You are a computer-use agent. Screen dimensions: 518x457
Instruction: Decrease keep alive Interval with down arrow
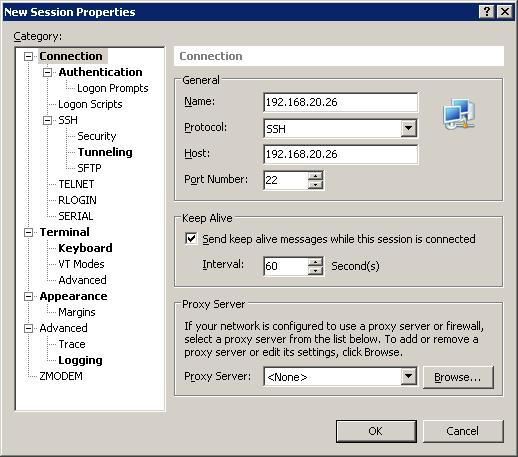(315, 270)
